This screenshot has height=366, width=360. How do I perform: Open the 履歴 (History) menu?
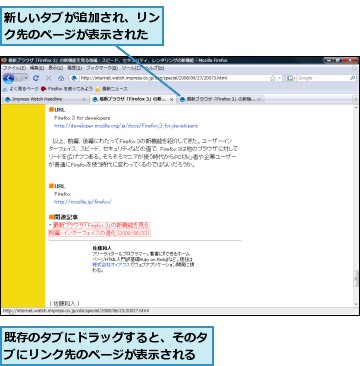[x=75, y=68]
